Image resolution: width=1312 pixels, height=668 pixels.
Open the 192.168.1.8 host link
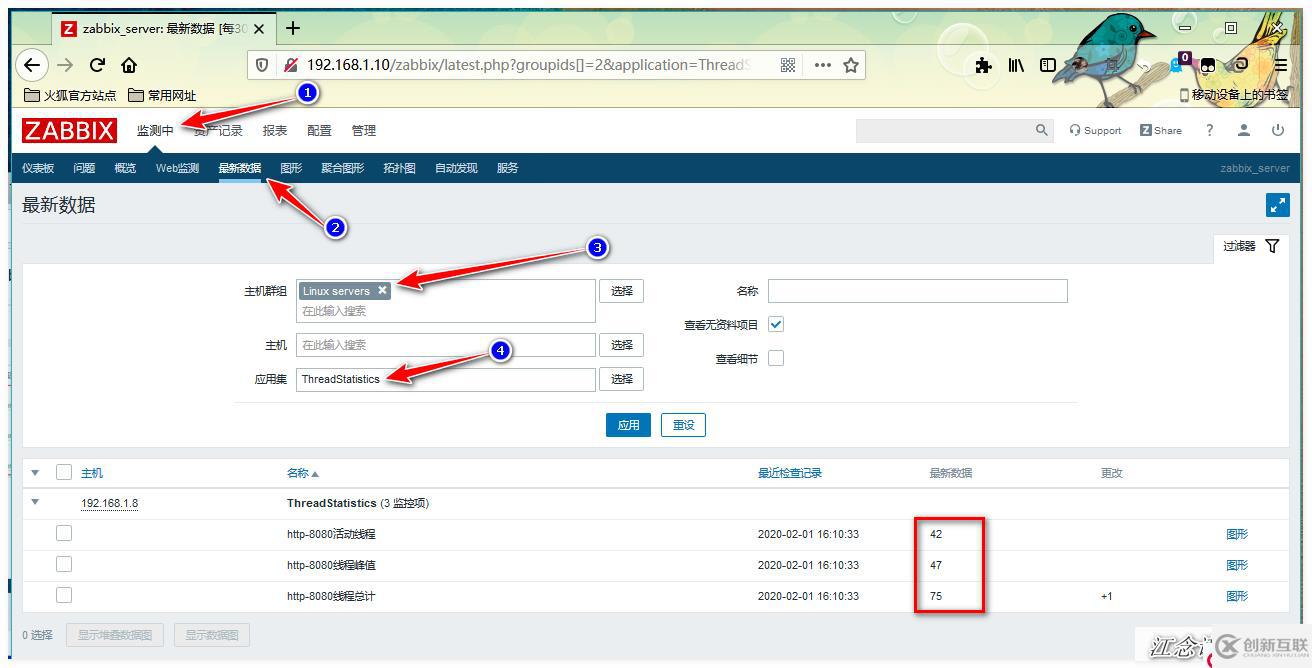pos(109,503)
